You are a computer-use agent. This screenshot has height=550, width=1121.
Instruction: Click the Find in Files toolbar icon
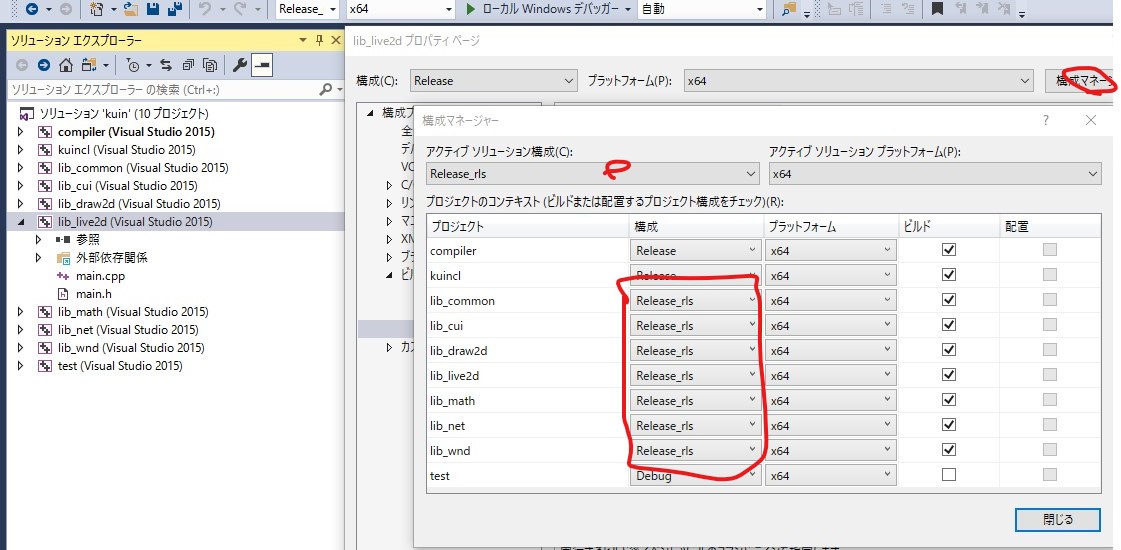tap(789, 9)
